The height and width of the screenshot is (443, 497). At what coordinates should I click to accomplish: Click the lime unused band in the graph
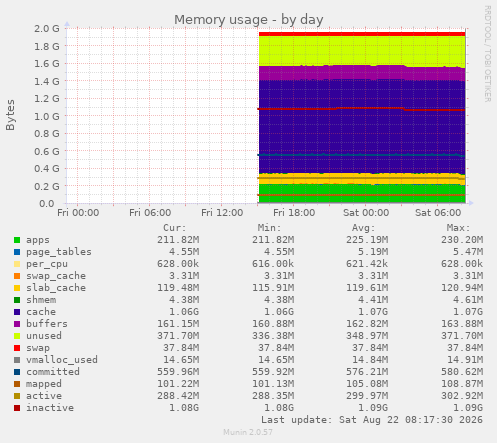362,50
